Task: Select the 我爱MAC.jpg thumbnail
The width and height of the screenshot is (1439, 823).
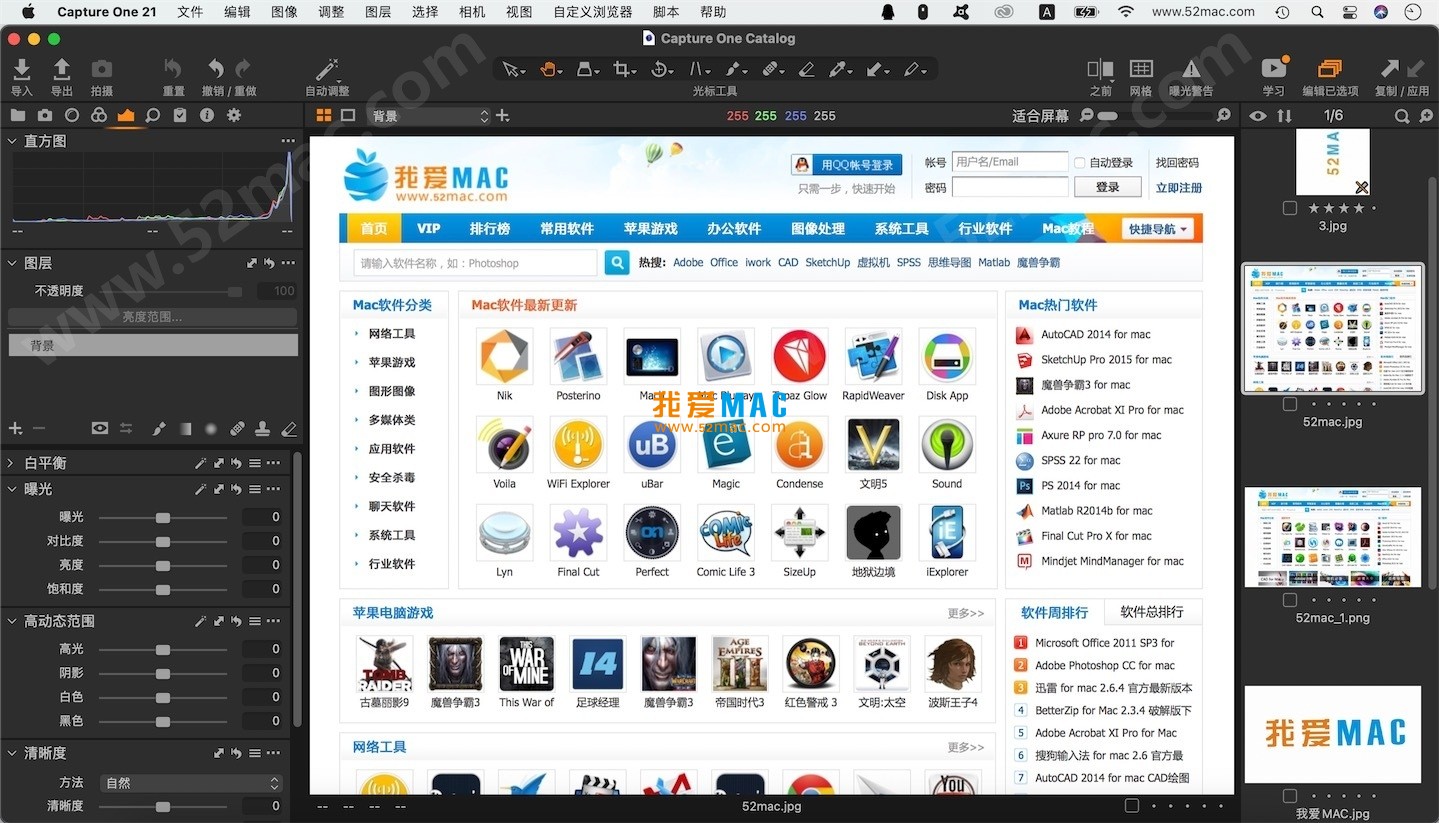Action: (1333, 734)
